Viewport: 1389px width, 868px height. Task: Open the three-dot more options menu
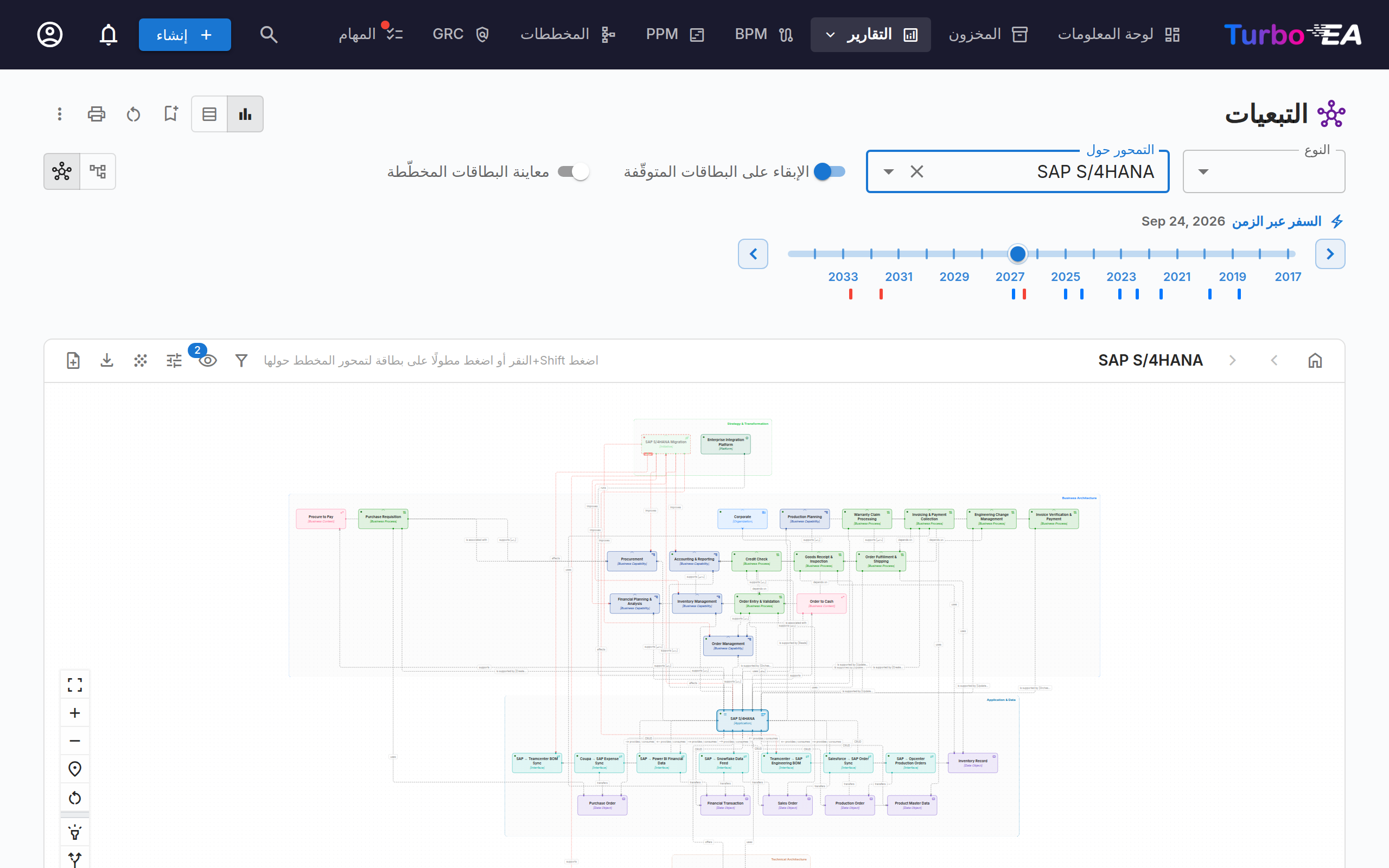[60, 114]
